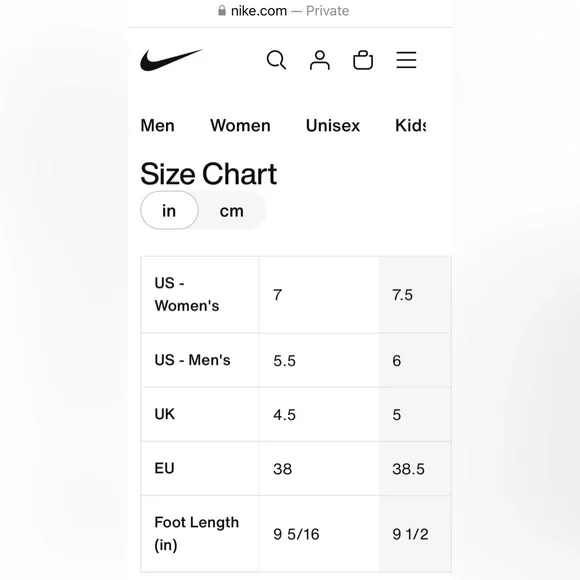Screen dimensions: 580x580
Task: Switch size chart units to cm
Action: coord(232,211)
